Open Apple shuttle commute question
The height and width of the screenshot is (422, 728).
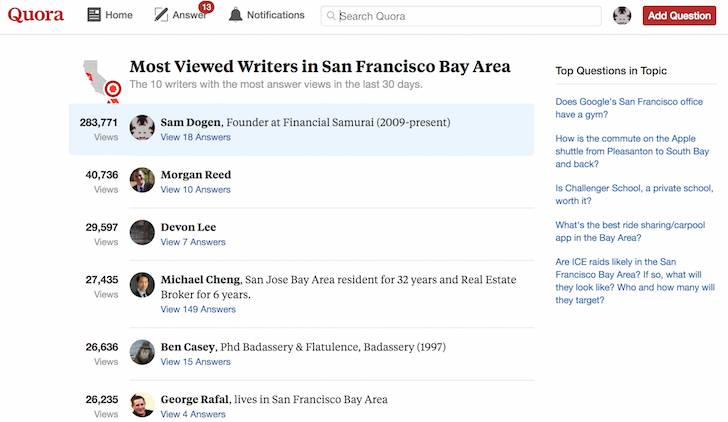[632, 151]
